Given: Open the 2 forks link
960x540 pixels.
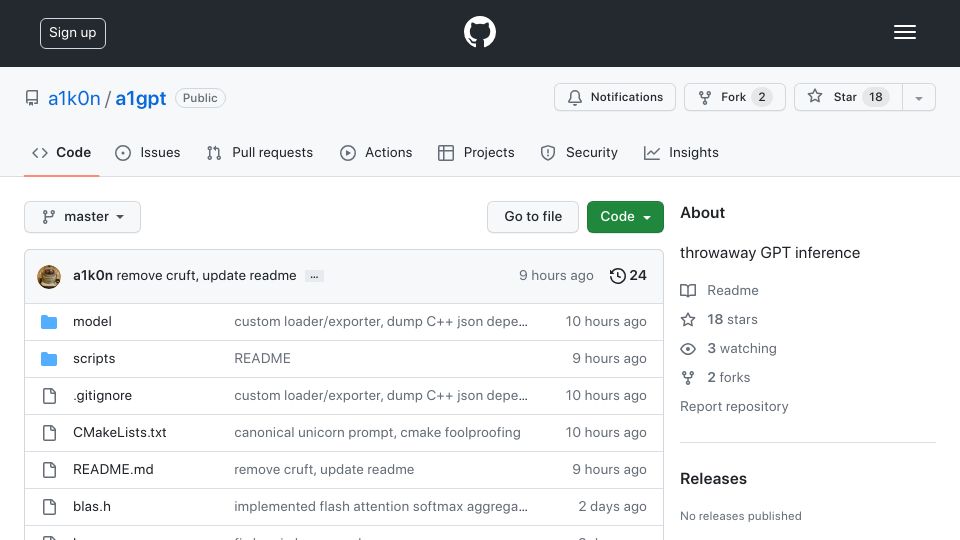Looking at the screenshot, I should tap(729, 378).
